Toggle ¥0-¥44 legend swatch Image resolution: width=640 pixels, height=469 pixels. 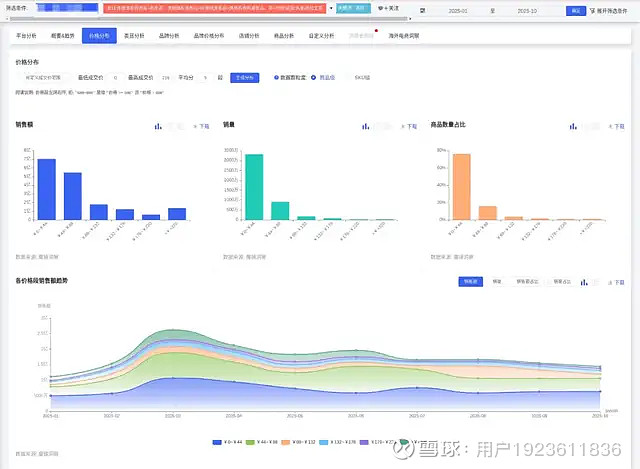click(217, 442)
